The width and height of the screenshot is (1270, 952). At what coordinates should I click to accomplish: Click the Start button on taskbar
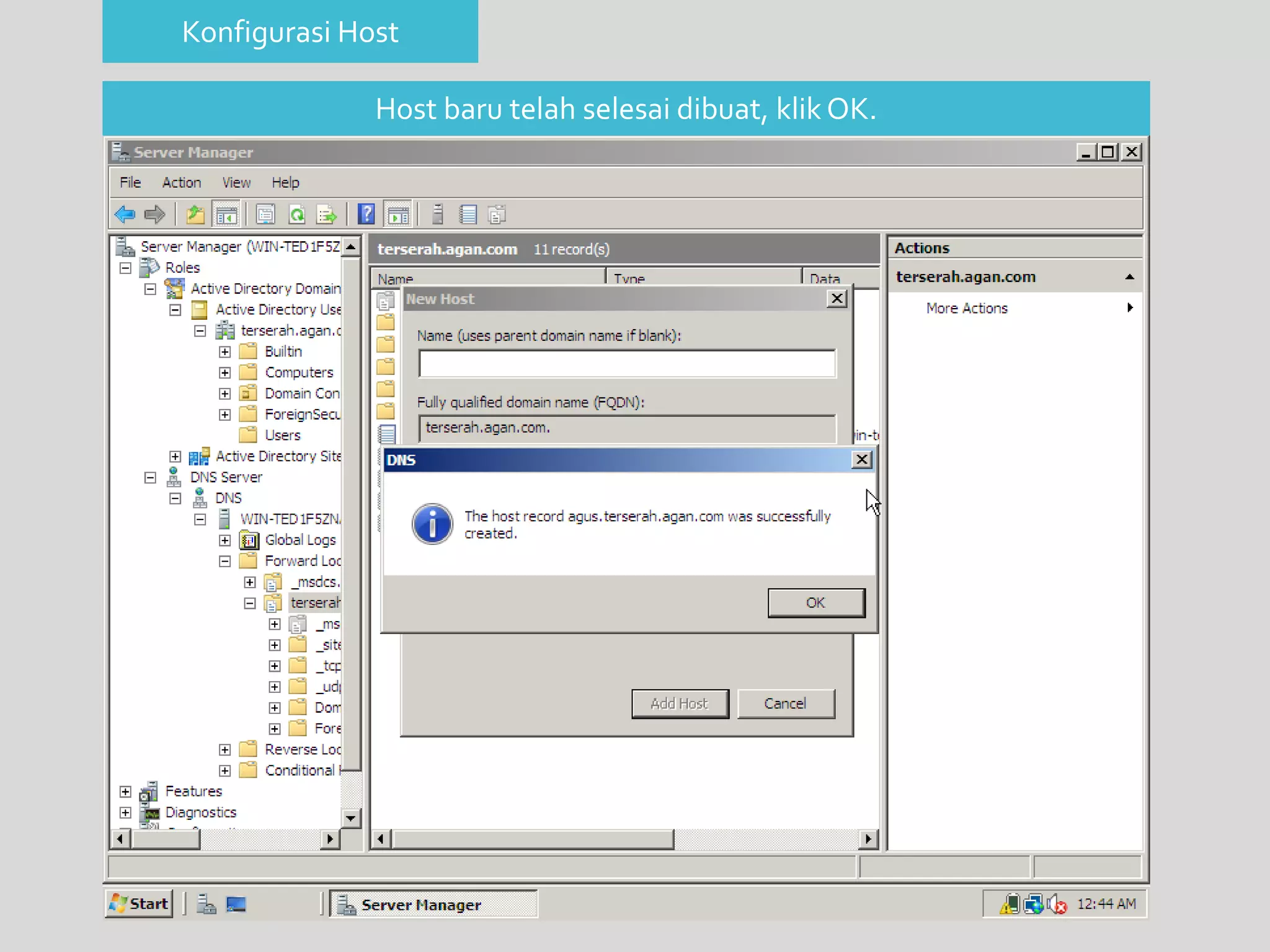tap(140, 904)
